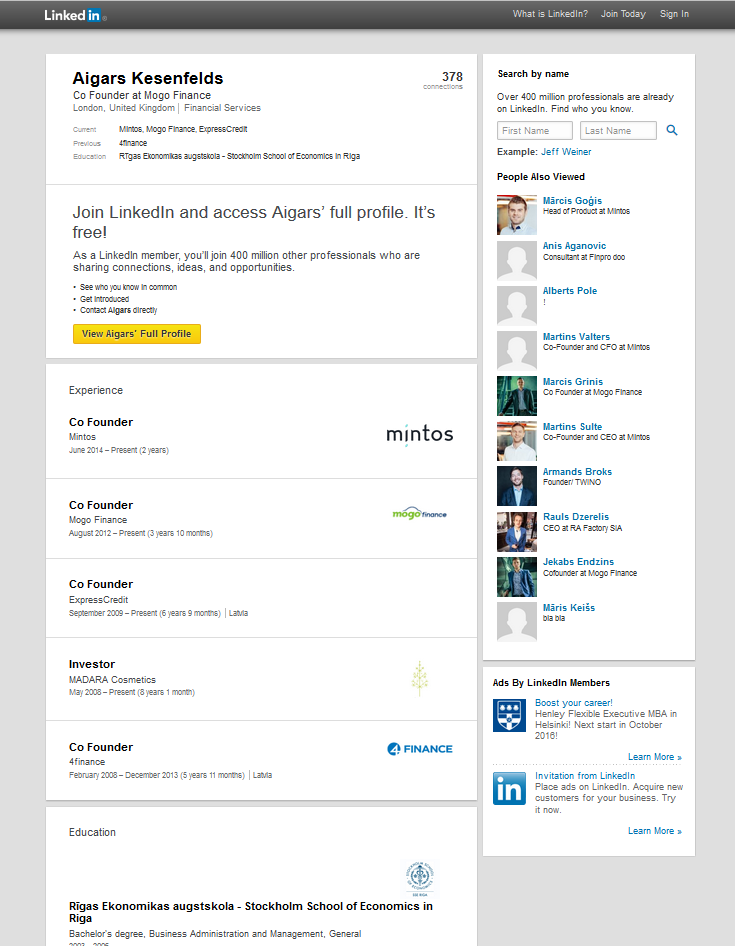Open Martins Valters name link
The height and width of the screenshot is (946, 735).
576,337
